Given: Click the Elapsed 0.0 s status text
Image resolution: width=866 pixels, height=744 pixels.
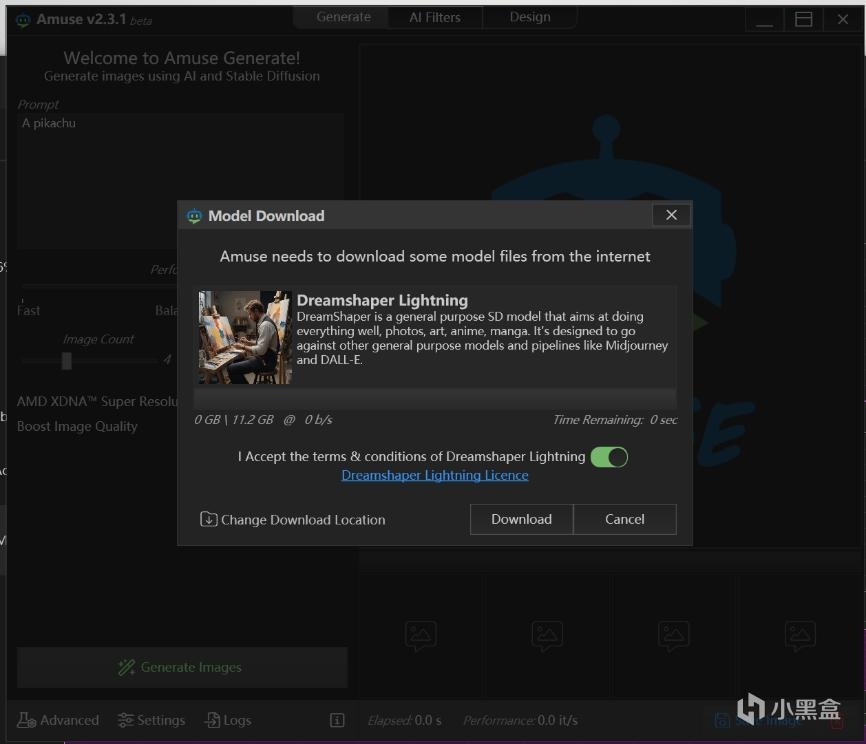Looking at the screenshot, I should pos(404,720).
